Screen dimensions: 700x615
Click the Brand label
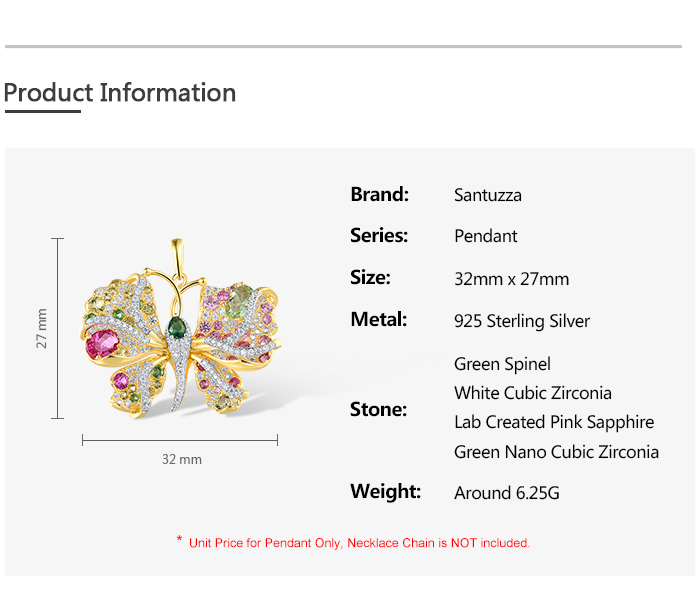pyautogui.click(x=379, y=195)
